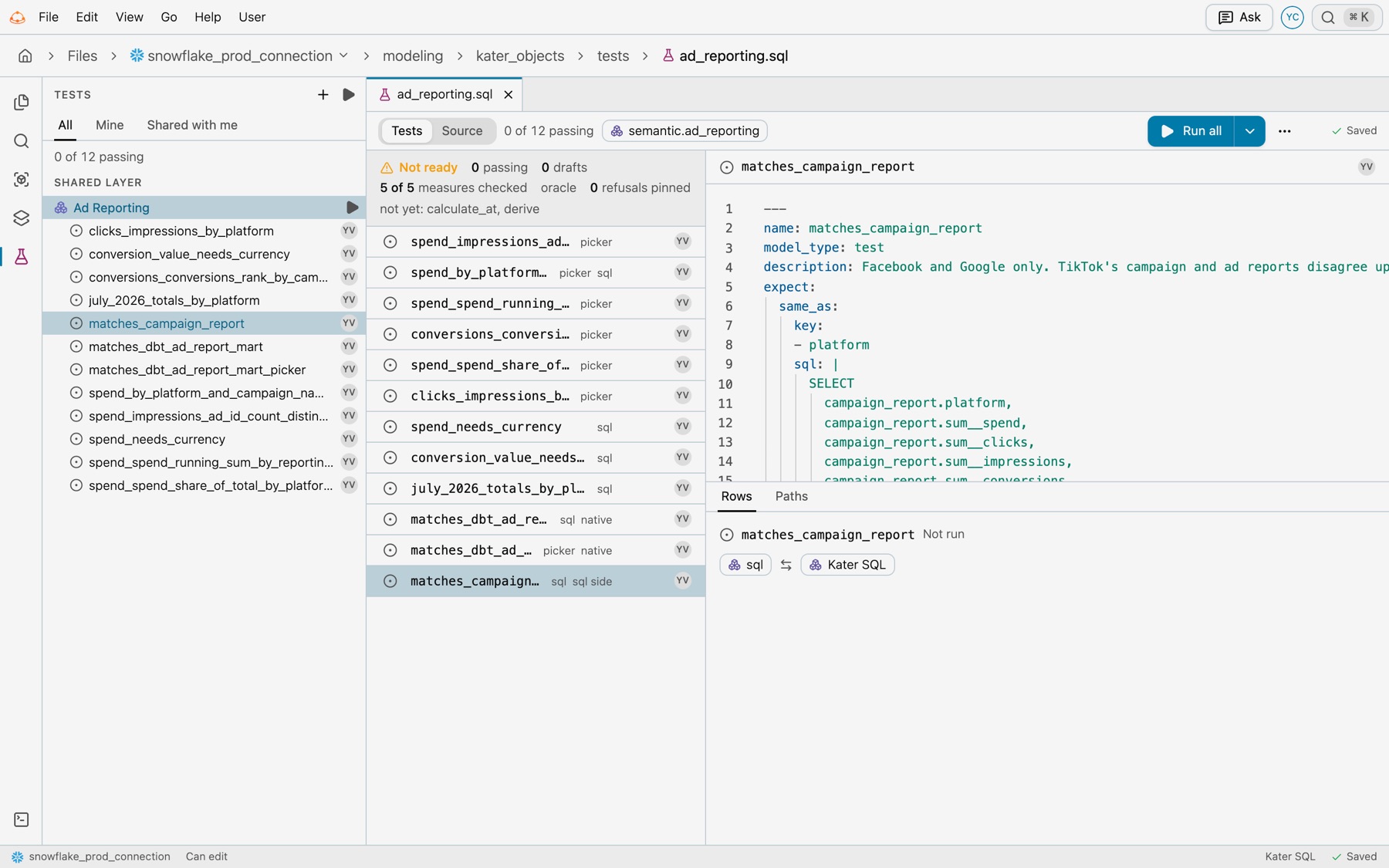Switch to the Source view toggle
1389x868 pixels.
point(461,131)
